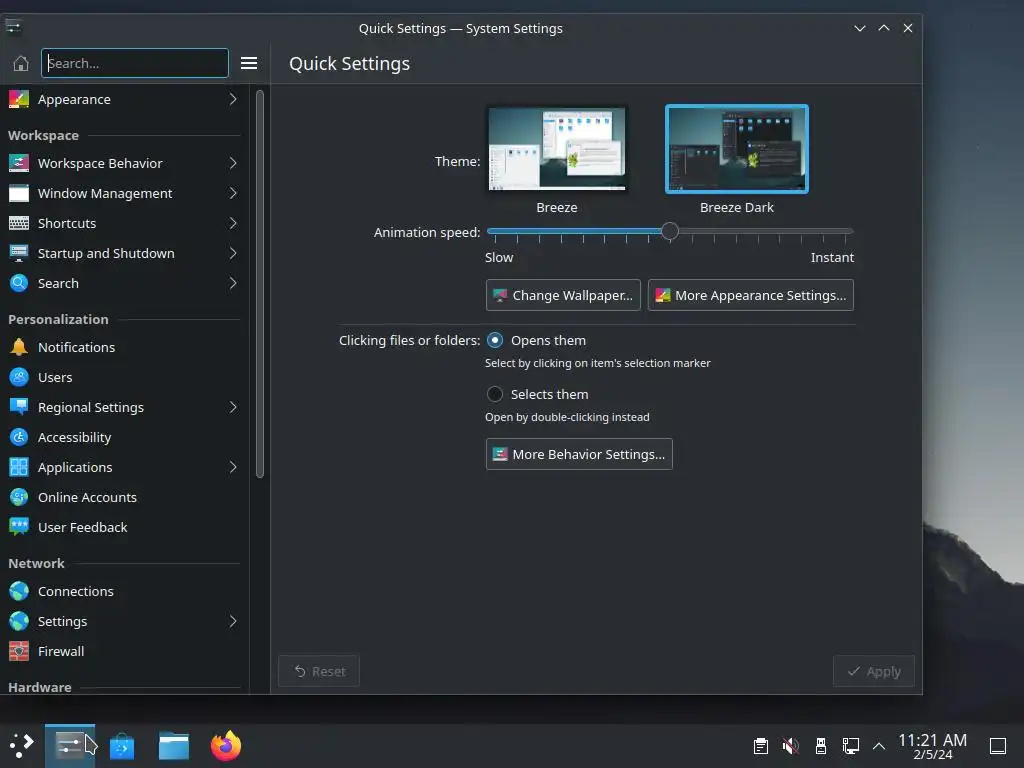Open the Notifications settings entry
The image size is (1024, 768).
coord(124,347)
